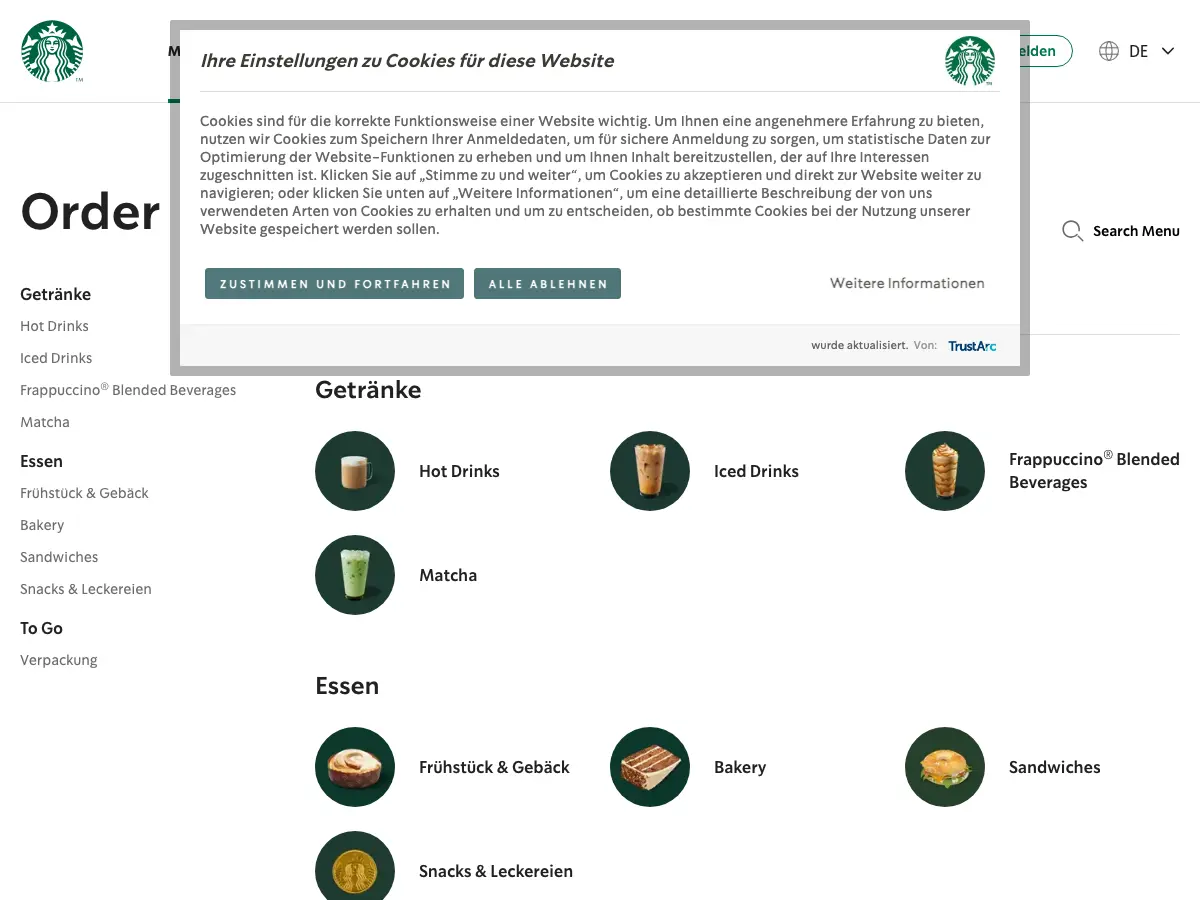This screenshot has width=1200, height=900.
Task: Click the Iced Drinks glass thumbnail
Action: [x=650, y=471]
